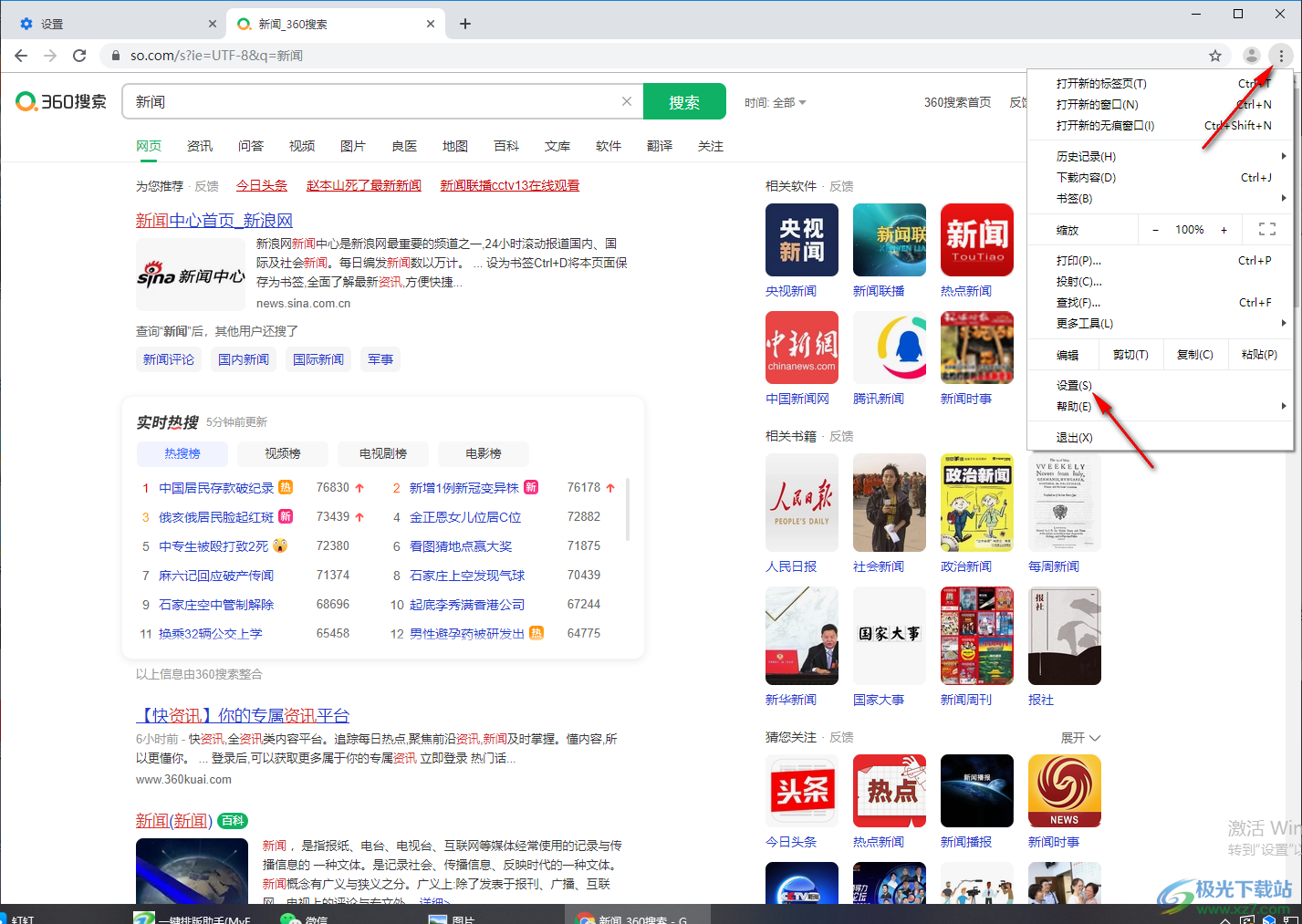Image resolution: width=1302 pixels, height=924 pixels.
Task: Click the browser forward arrow
Action: tap(50, 56)
